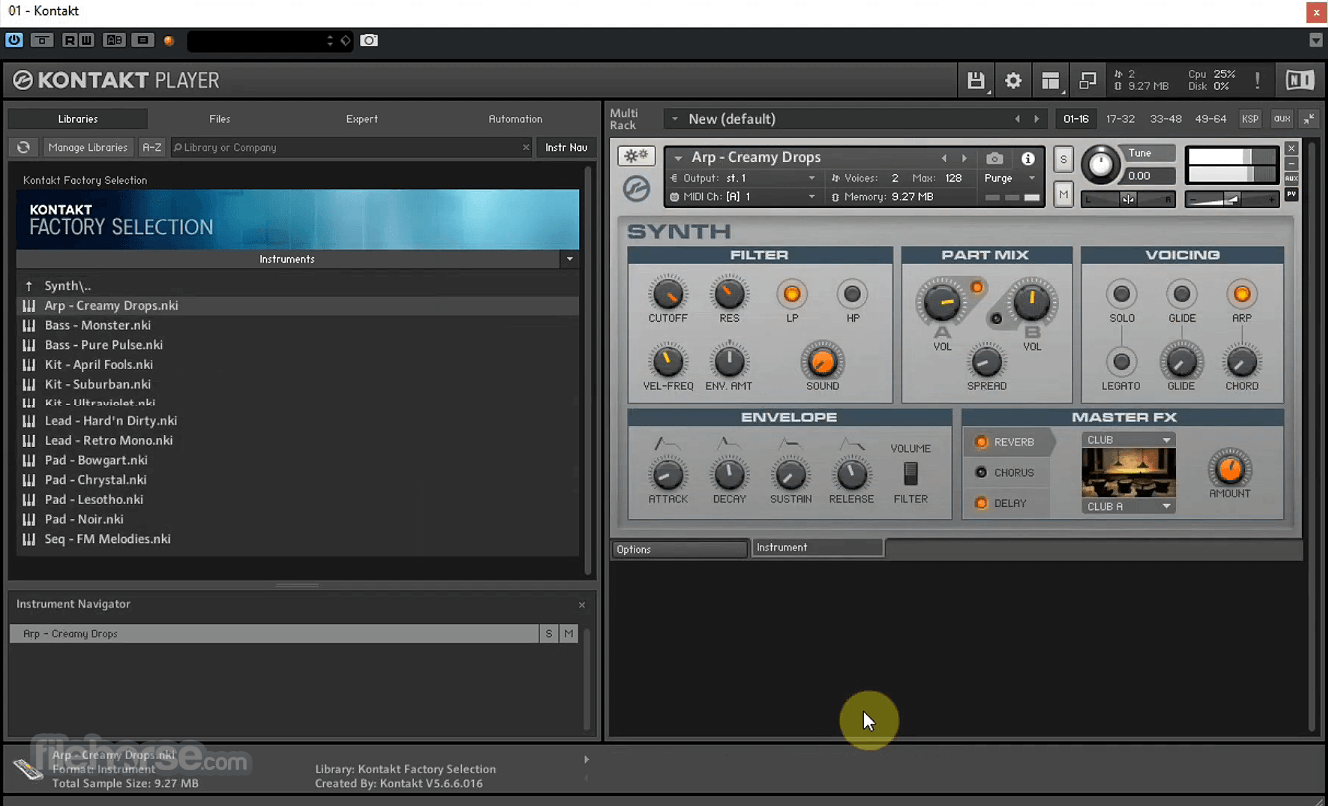The height and width of the screenshot is (806, 1328).
Task: Select previous instrument with left arrow
Action: (x=944, y=158)
